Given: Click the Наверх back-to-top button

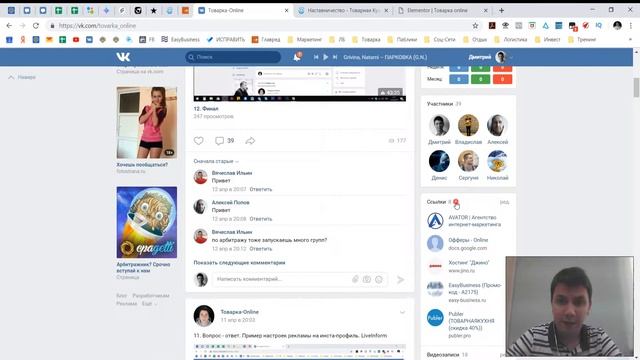Looking at the screenshot, I should 22,77.
